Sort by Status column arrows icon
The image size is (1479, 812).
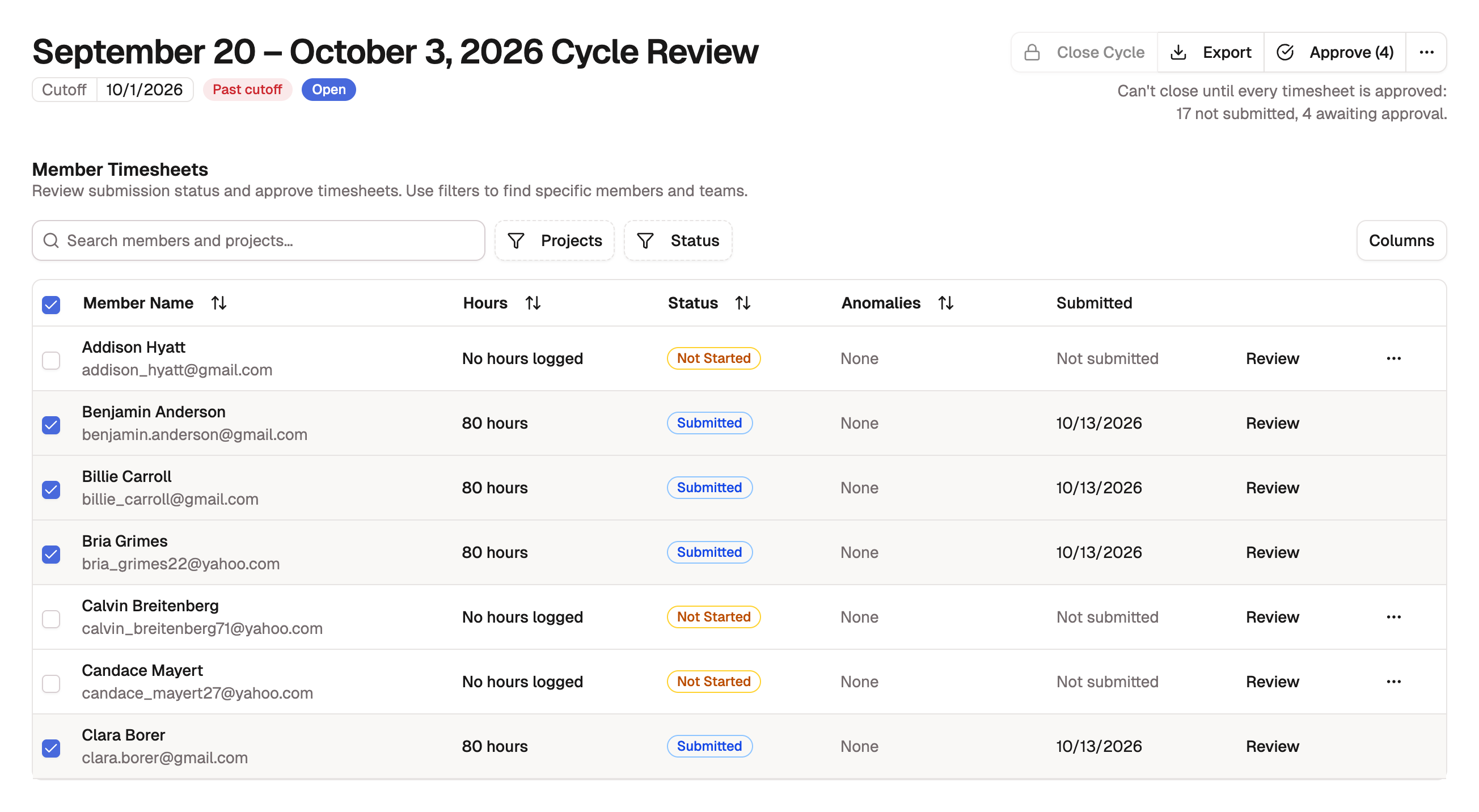pos(743,303)
